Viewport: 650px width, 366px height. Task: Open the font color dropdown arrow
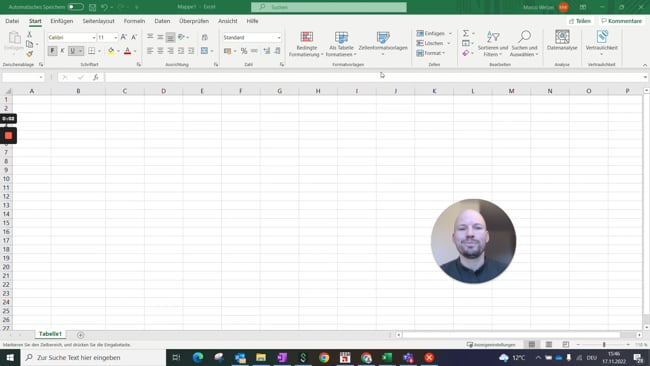tap(135, 51)
